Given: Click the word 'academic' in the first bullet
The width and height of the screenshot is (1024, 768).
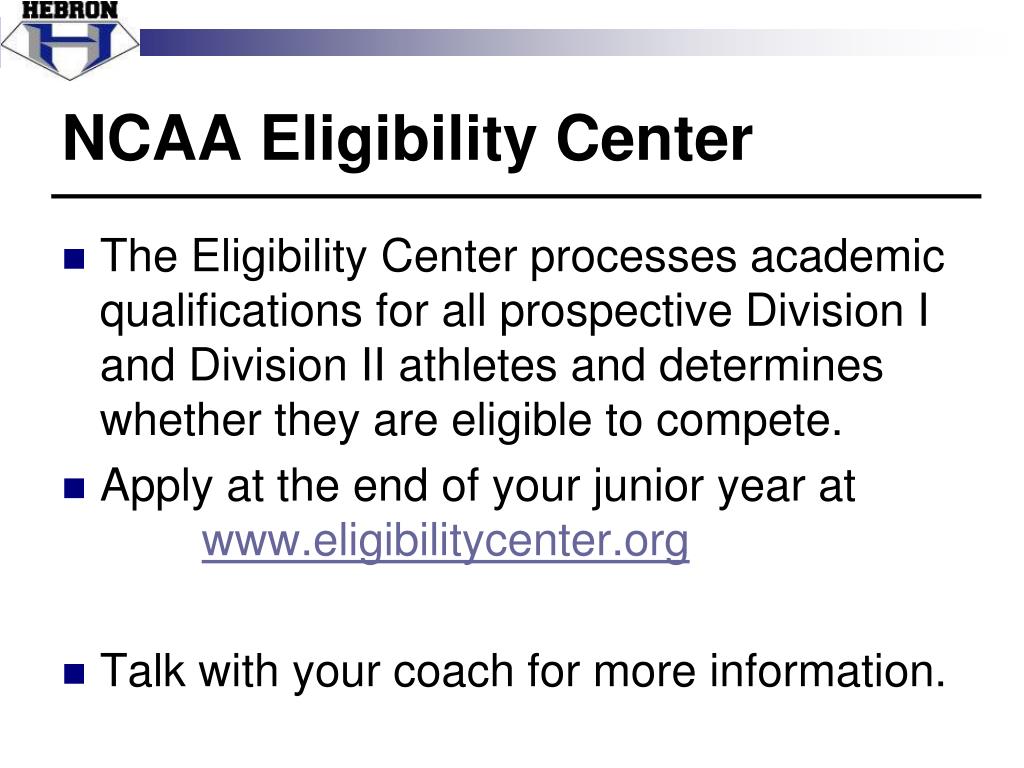Looking at the screenshot, I should pyautogui.click(x=847, y=256).
